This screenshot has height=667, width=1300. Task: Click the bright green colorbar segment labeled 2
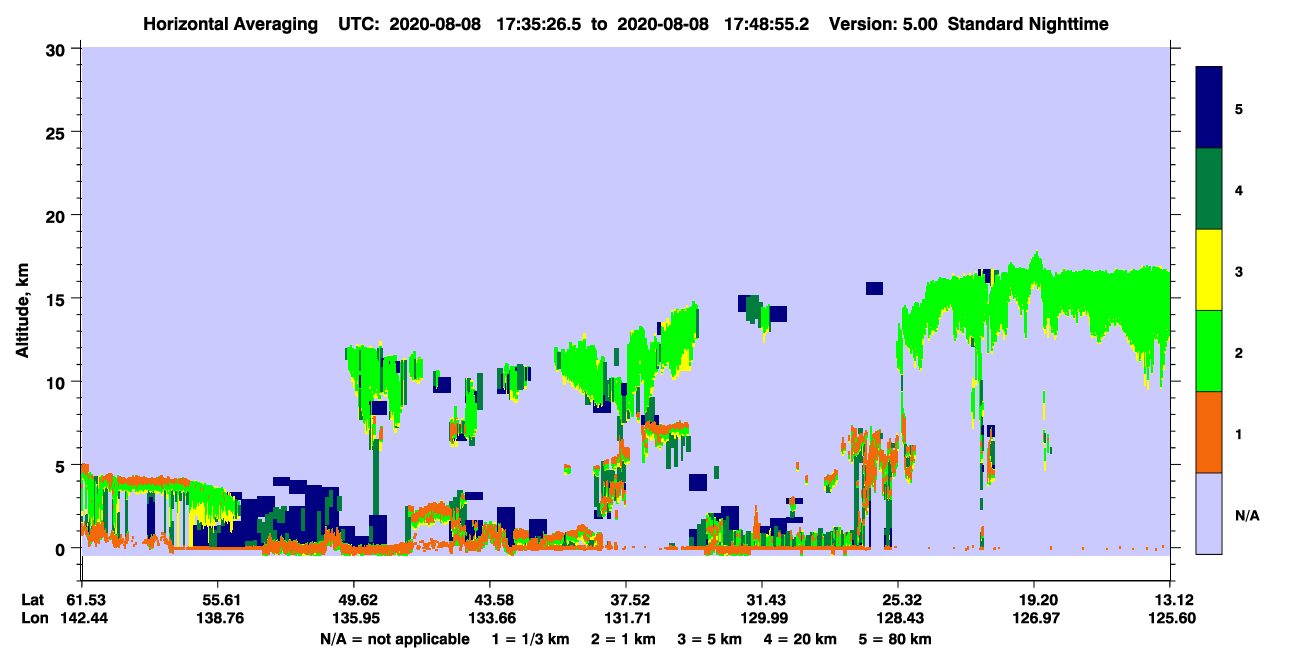coord(1209,351)
